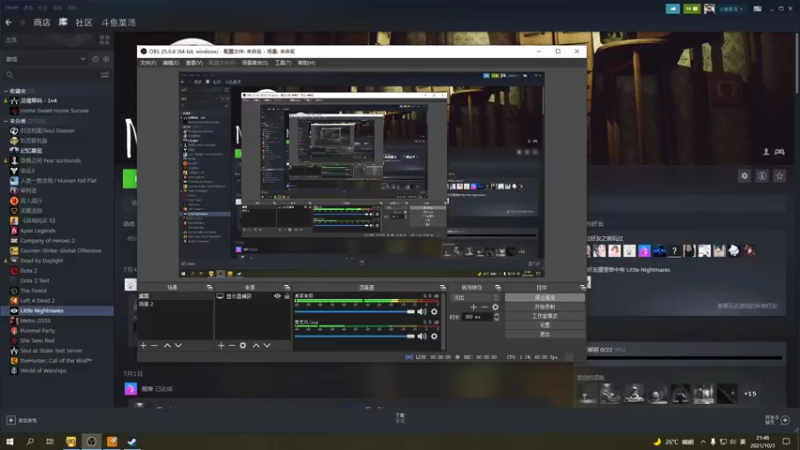The height and width of the screenshot is (450, 800).
Task: Pop out the OBS Scenes dock panel
Action: click(x=209, y=287)
